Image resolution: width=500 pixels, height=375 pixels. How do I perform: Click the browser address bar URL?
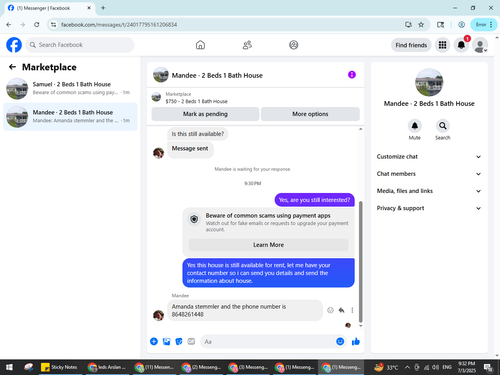tap(119, 25)
